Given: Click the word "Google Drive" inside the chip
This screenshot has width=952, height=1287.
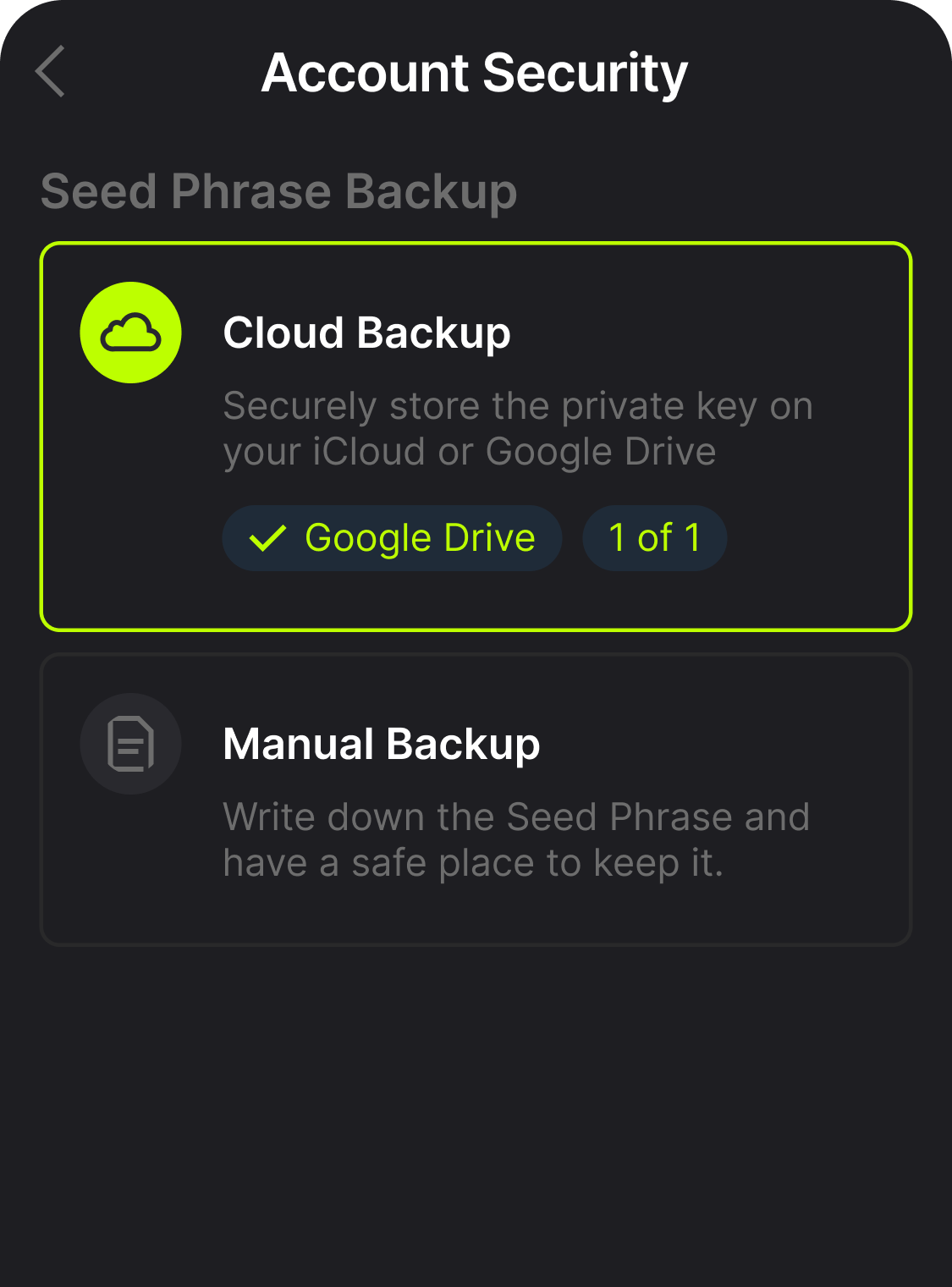Looking at the screenshot, I should pyautogui.click(x=420, y=538).
